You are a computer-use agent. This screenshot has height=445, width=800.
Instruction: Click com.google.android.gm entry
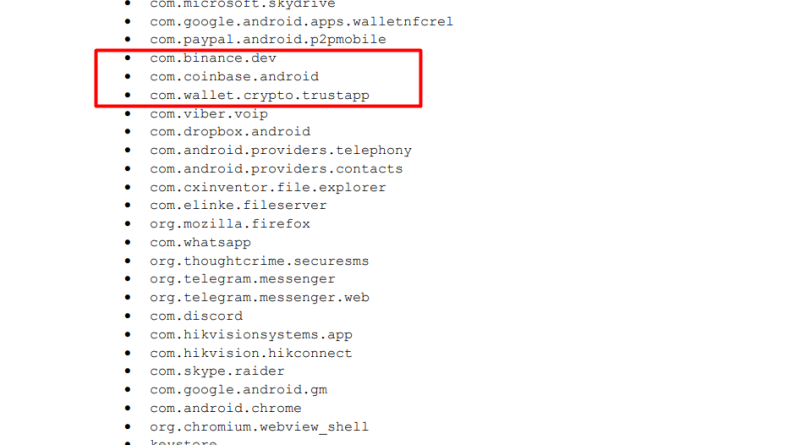tap(238, 390)
